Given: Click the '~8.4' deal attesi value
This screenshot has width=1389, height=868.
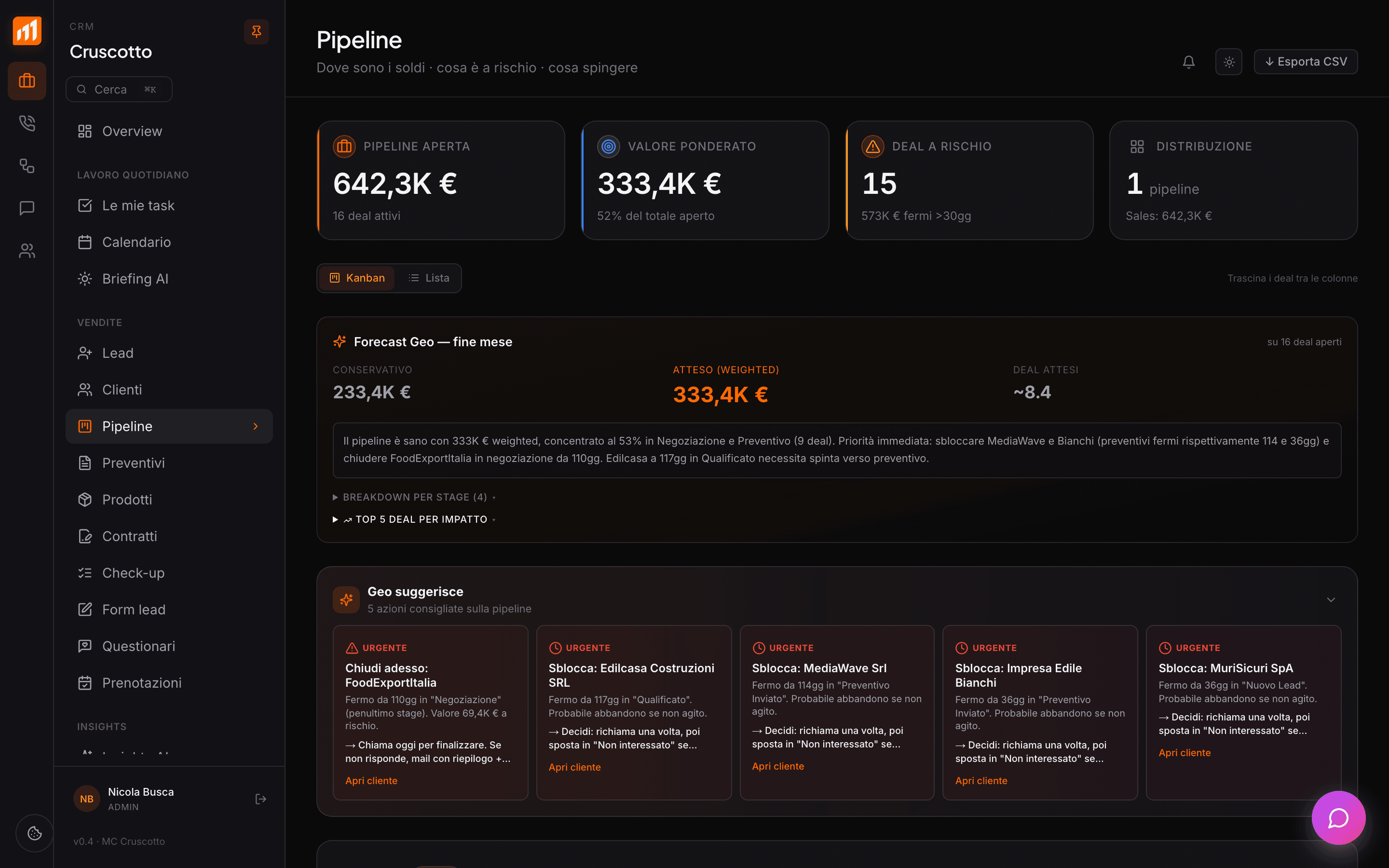Looking at the screenshot, I should tap(1032, 393).
